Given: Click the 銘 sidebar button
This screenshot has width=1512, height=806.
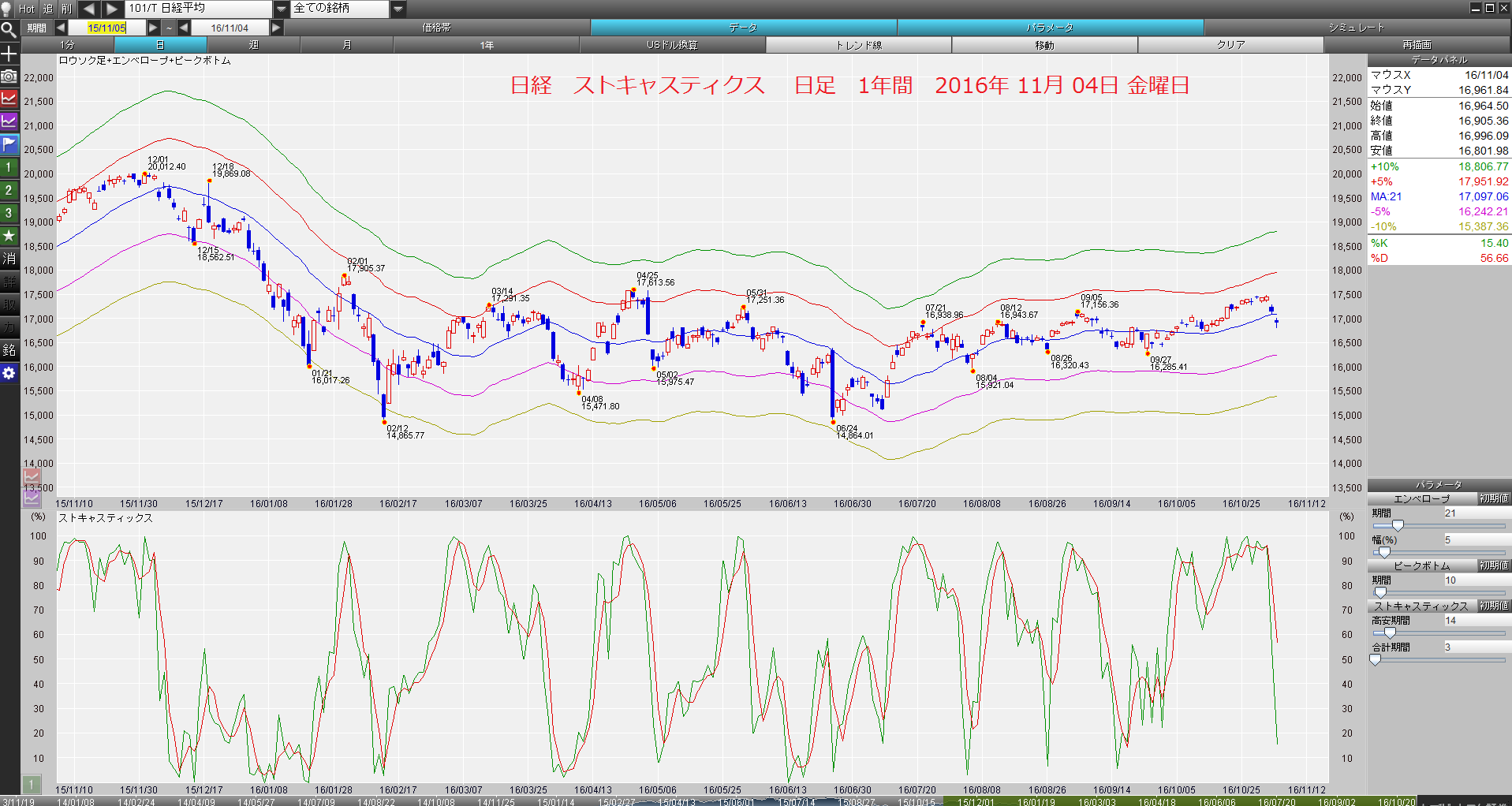Looking at the screenshot, I should coord(9,350).
